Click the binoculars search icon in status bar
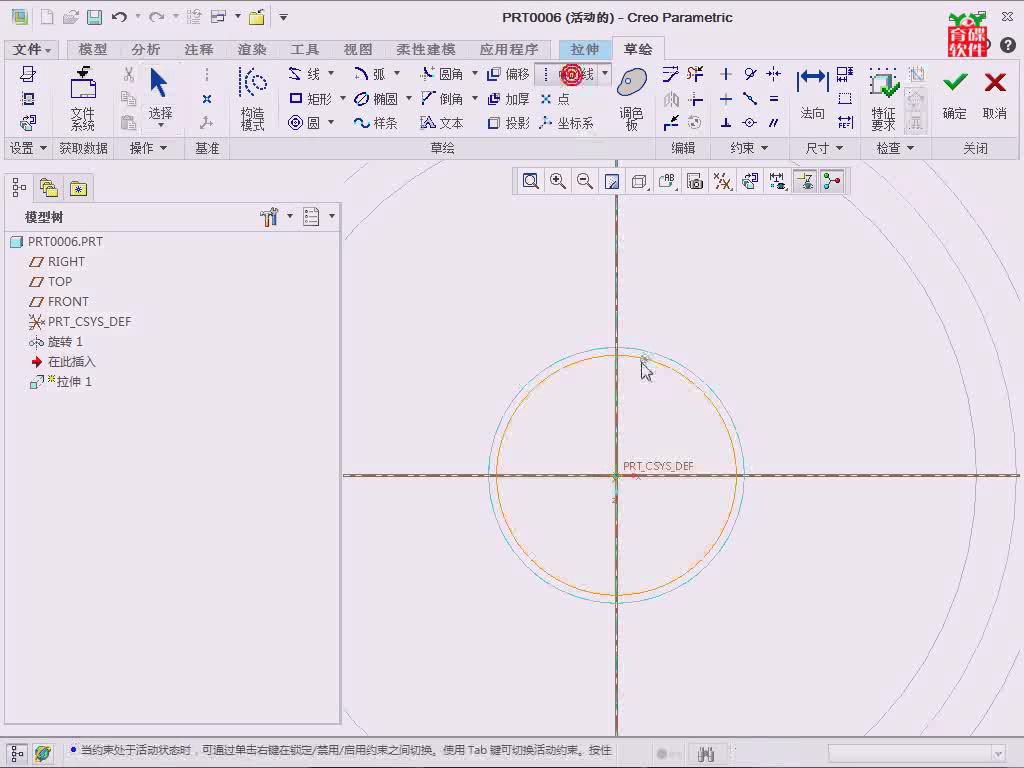This screenshot has height=768, width=1024. click(706, 754)
